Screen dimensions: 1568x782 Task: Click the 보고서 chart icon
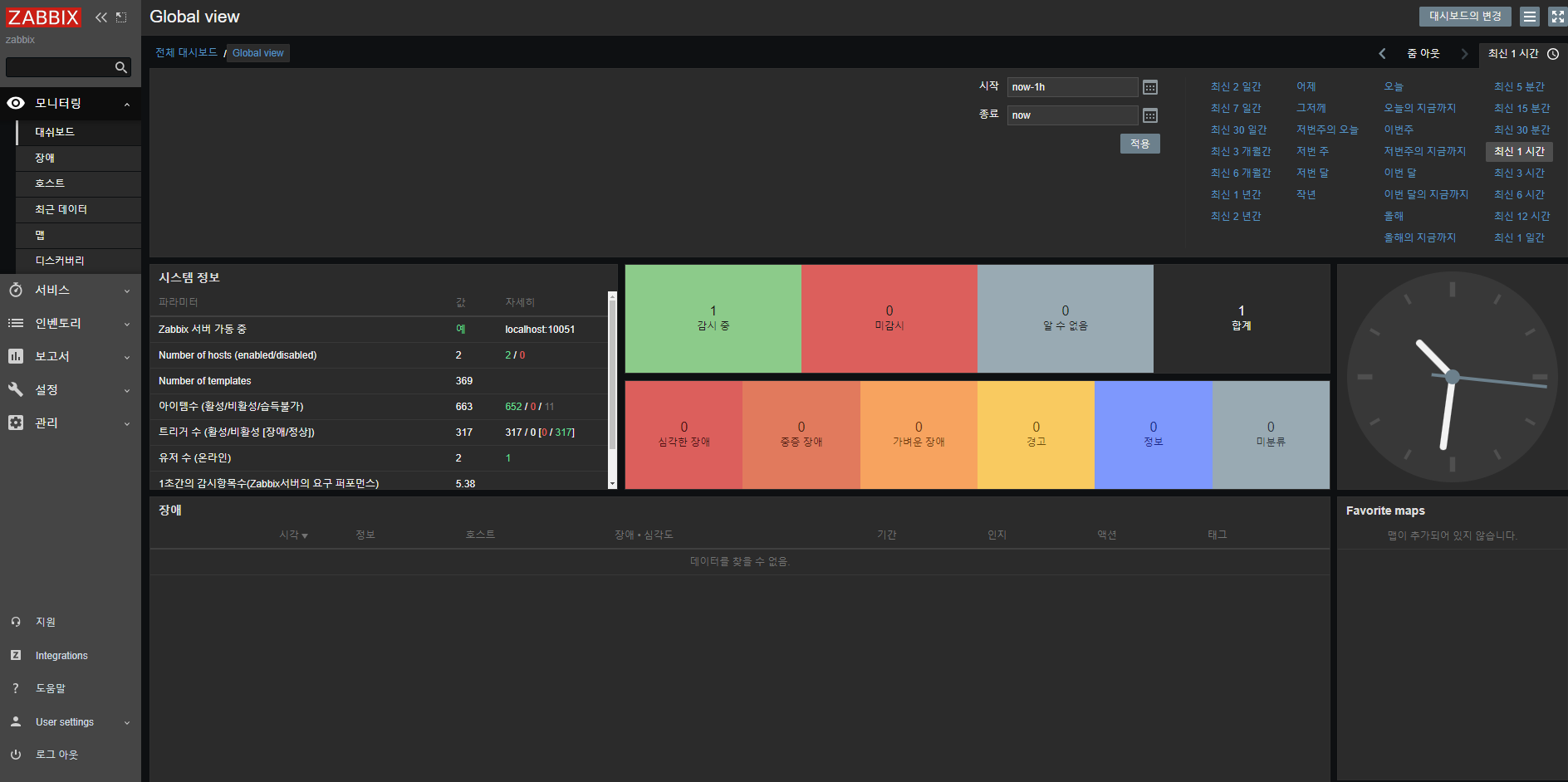pos(16,356)
